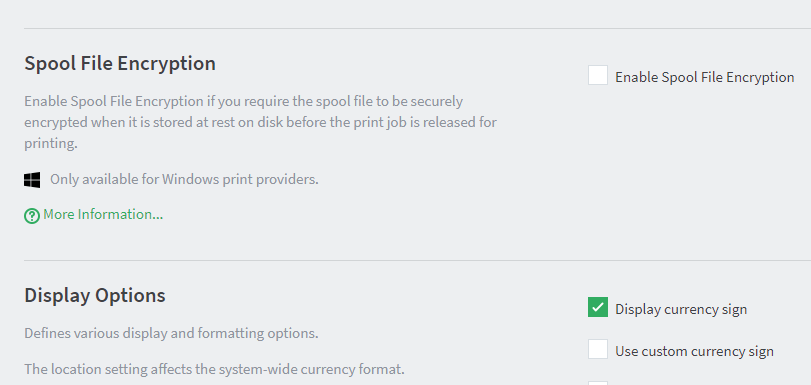
Task: Click the white check mark in Display currency sign
Action: tap(598, 307)
